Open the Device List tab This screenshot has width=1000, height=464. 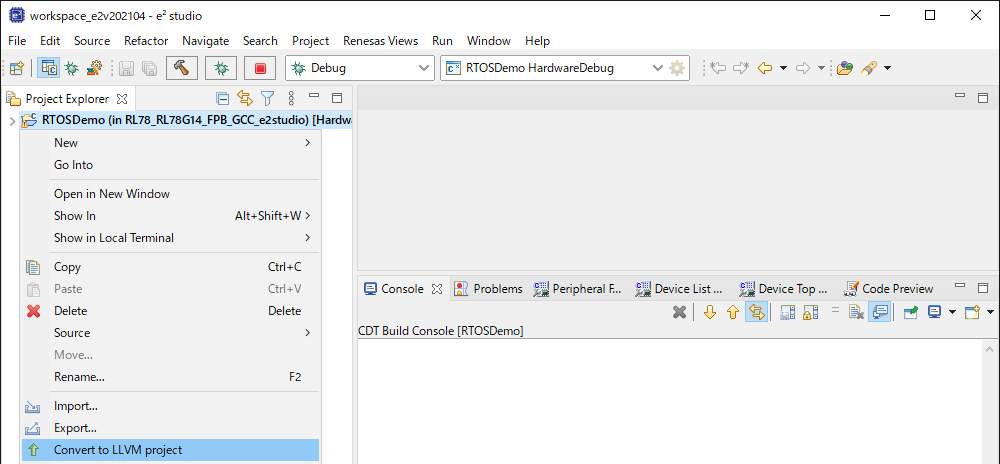pyautogui.click(x=680, y=289)
